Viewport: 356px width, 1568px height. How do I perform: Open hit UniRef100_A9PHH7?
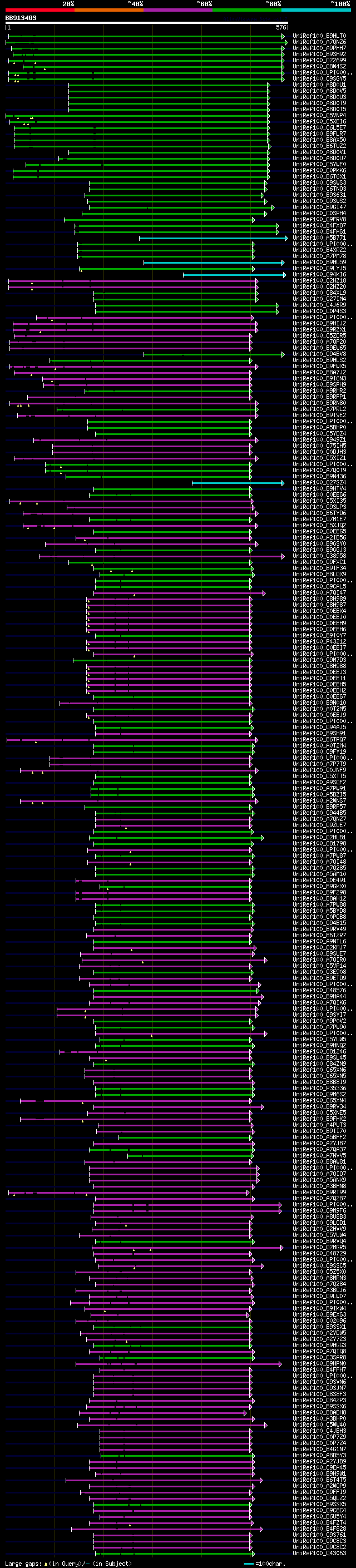point(319,48)
